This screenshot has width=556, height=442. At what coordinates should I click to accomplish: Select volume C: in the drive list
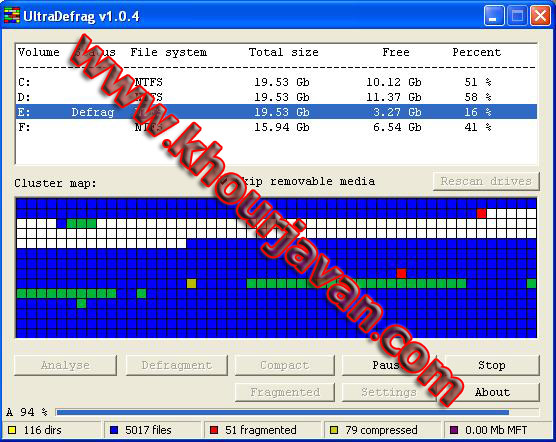coord(276,82)
